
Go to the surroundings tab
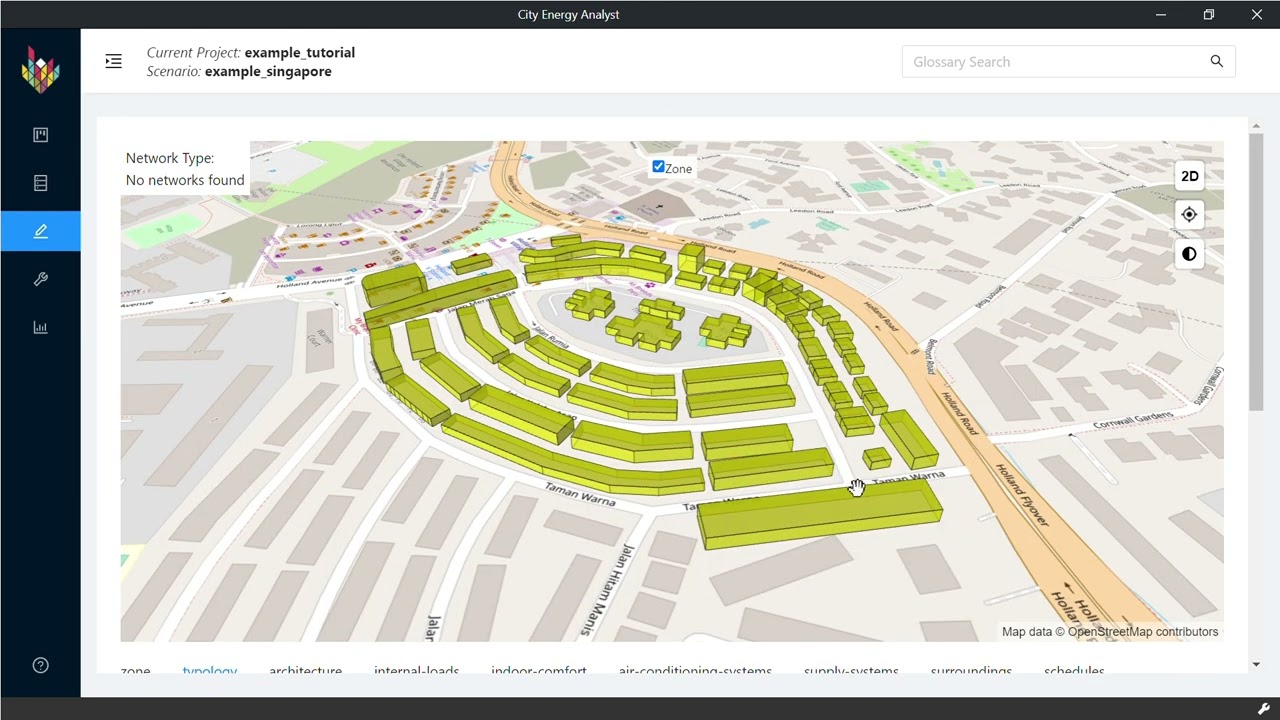(971, 671)
